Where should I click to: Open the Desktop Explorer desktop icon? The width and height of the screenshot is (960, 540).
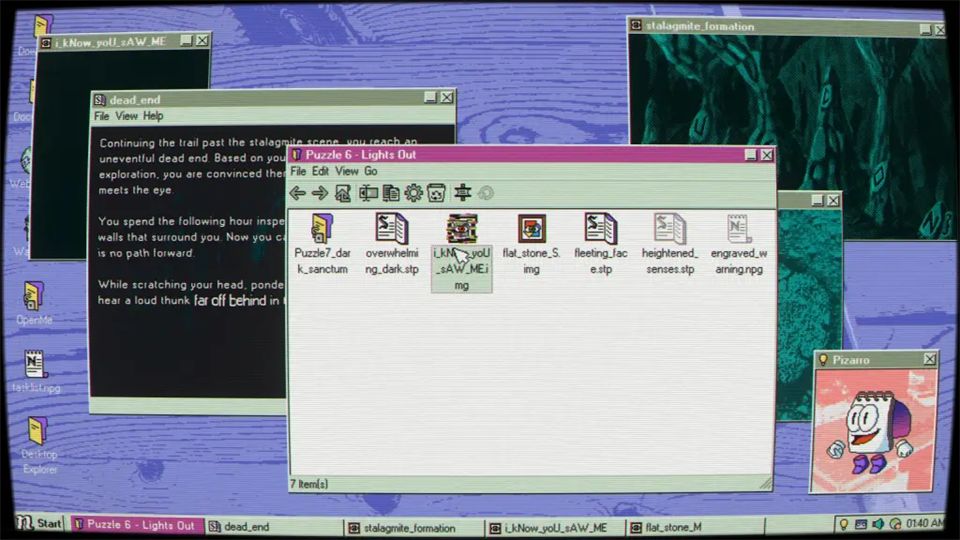tap(38, 445)
